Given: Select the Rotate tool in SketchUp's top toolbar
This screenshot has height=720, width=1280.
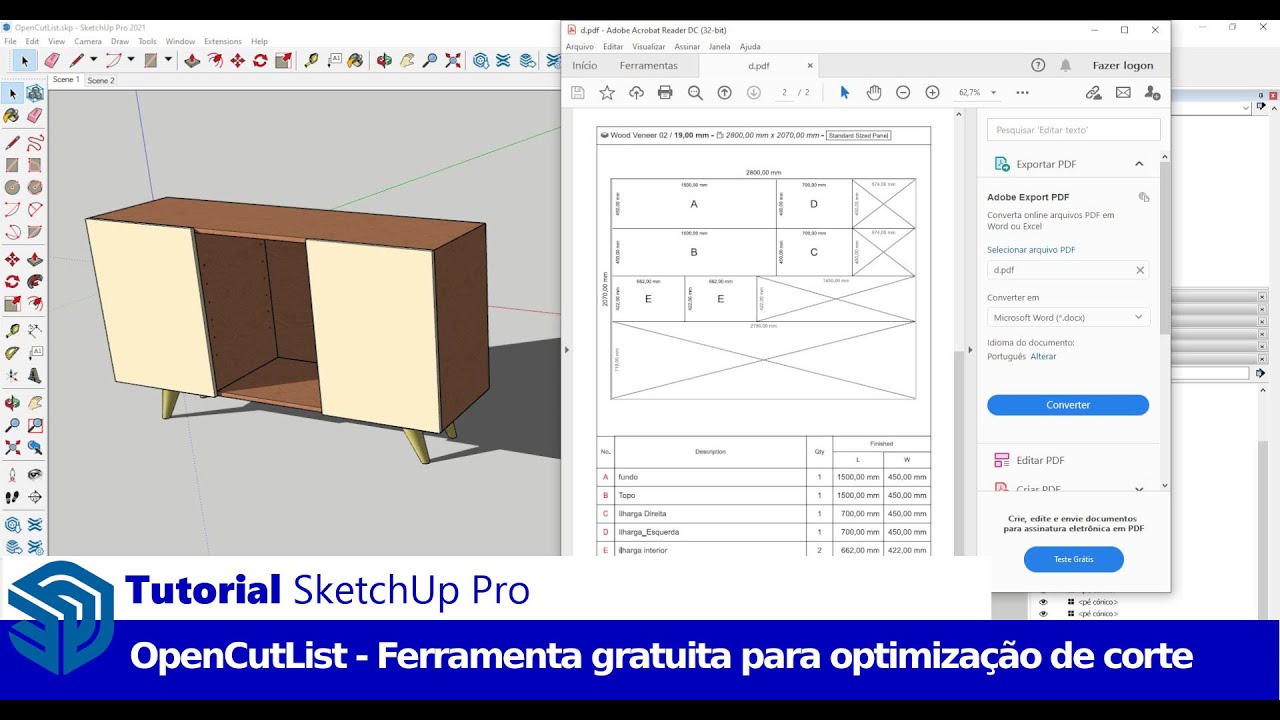Looking at the screenshot, I should (260, 61).
